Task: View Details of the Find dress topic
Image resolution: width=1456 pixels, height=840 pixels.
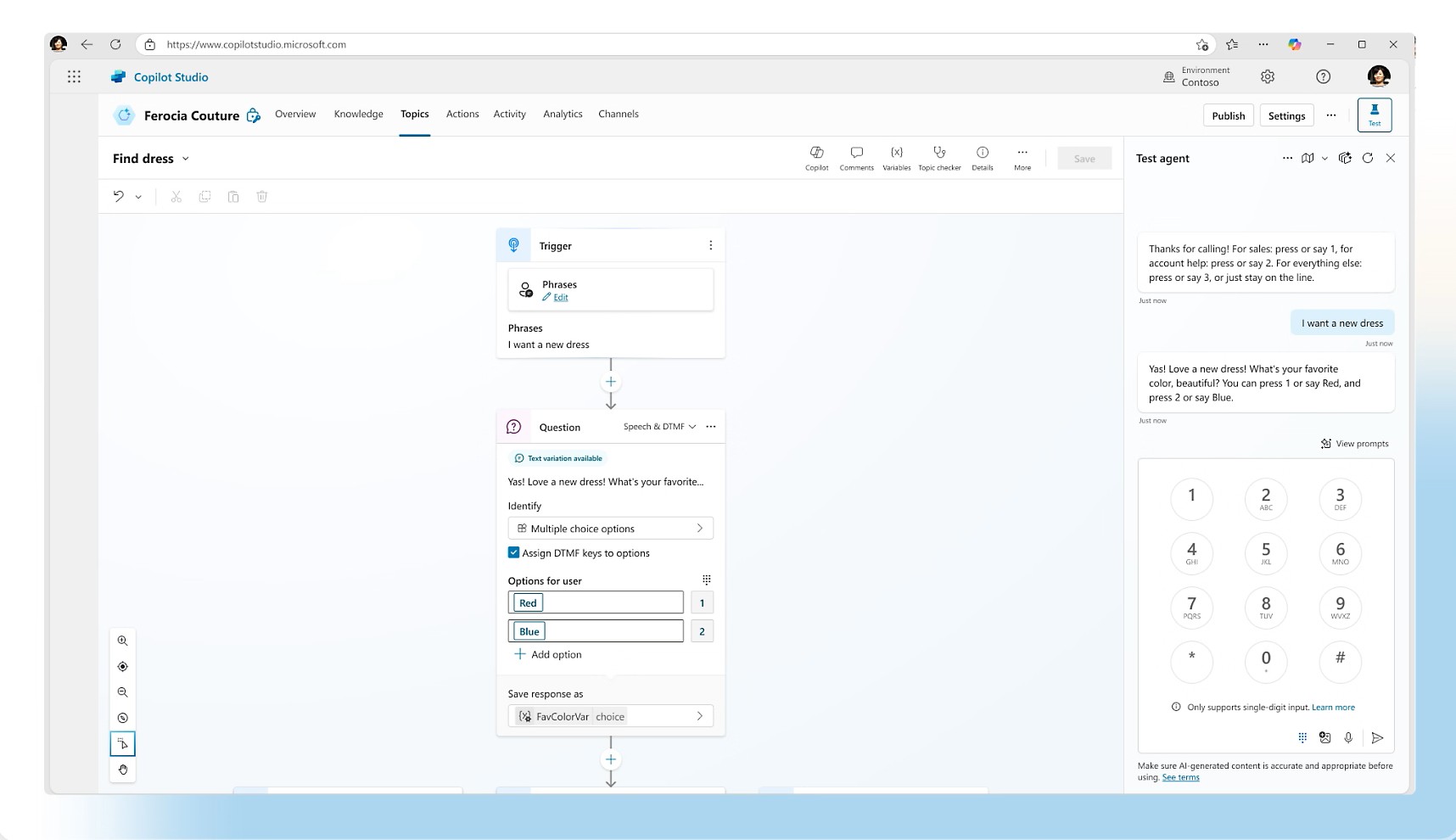Action: click(x=982, y=158)
